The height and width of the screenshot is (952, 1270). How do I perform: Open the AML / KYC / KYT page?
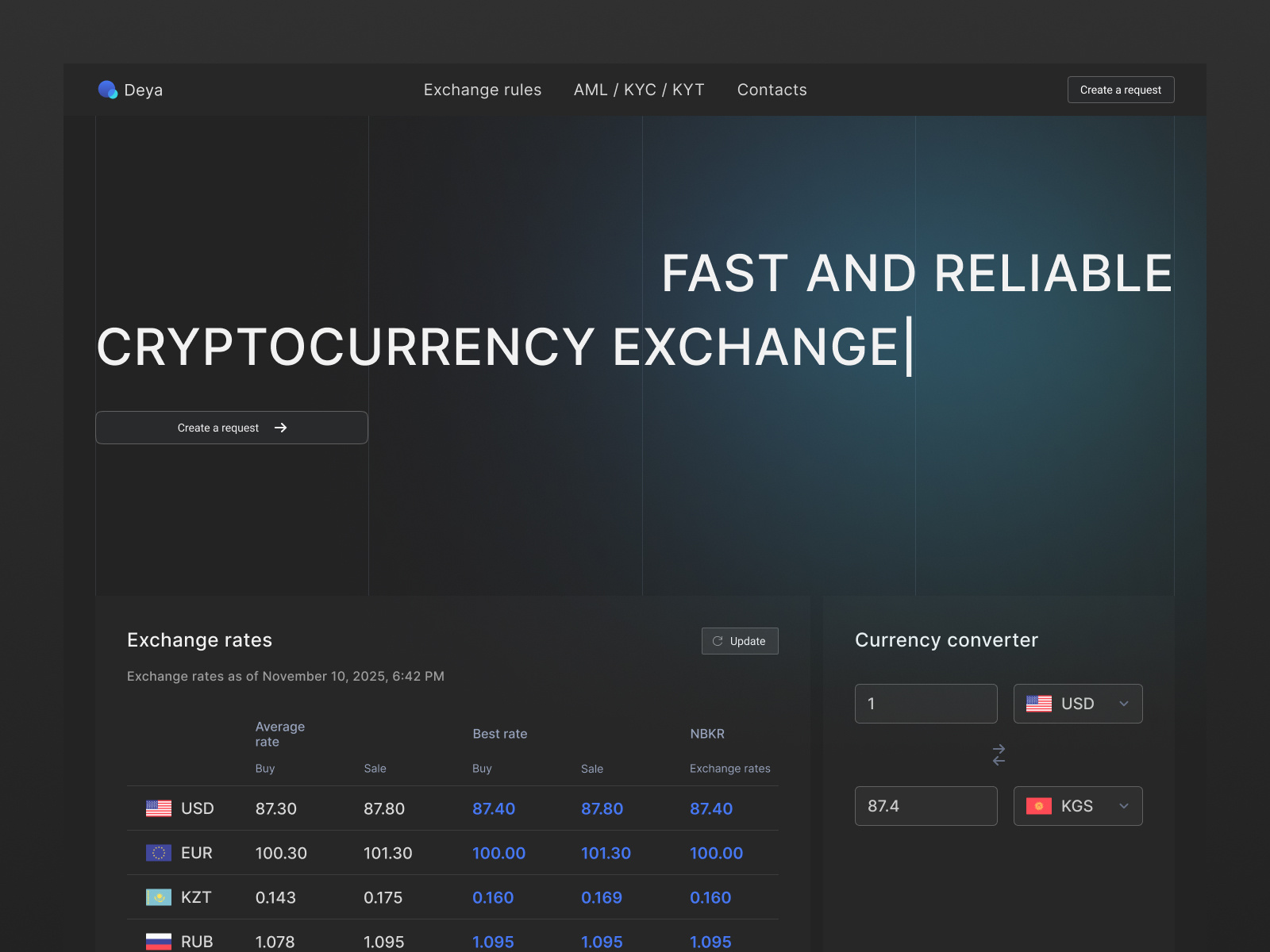coord(638,90)
